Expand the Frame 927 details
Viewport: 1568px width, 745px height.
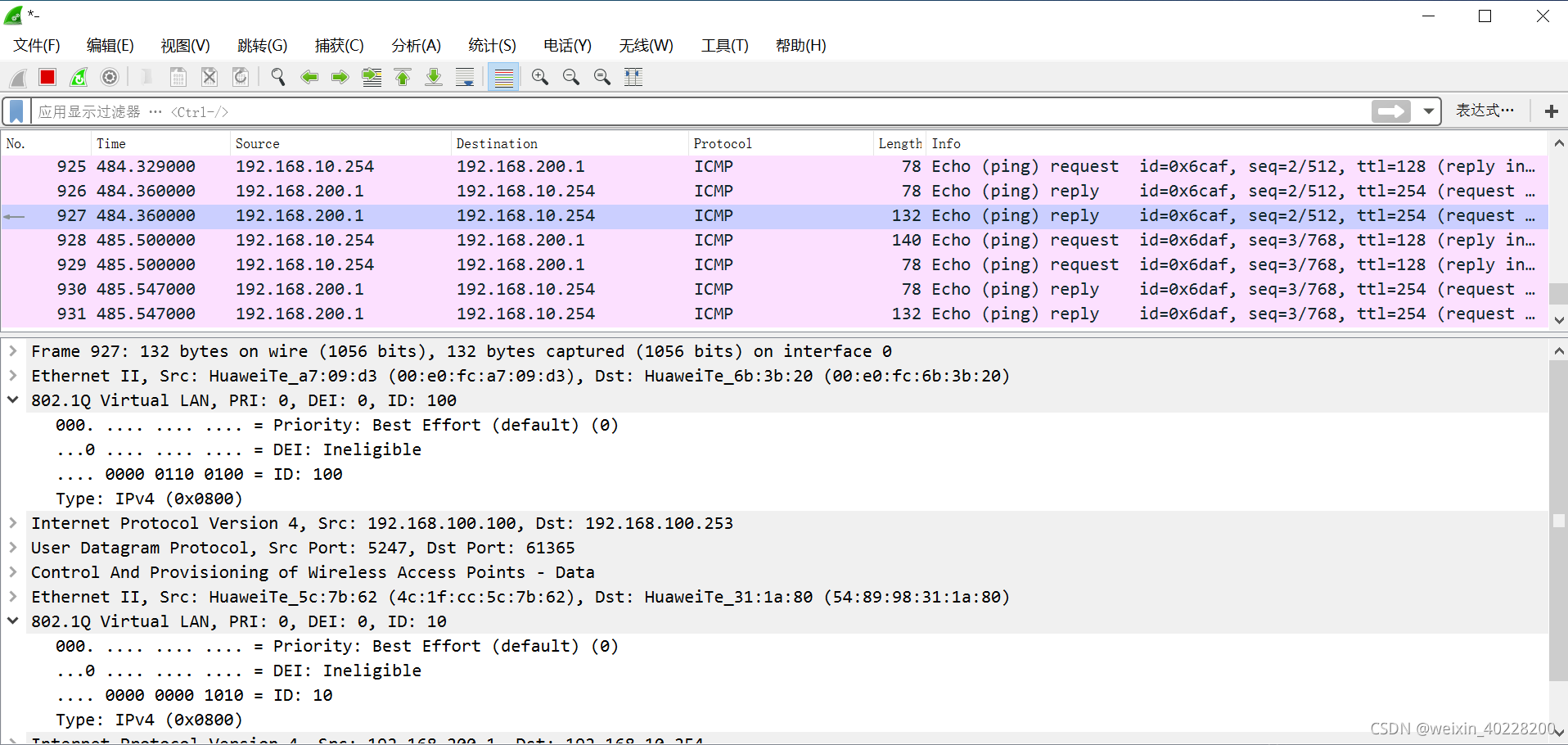[13, 351]
